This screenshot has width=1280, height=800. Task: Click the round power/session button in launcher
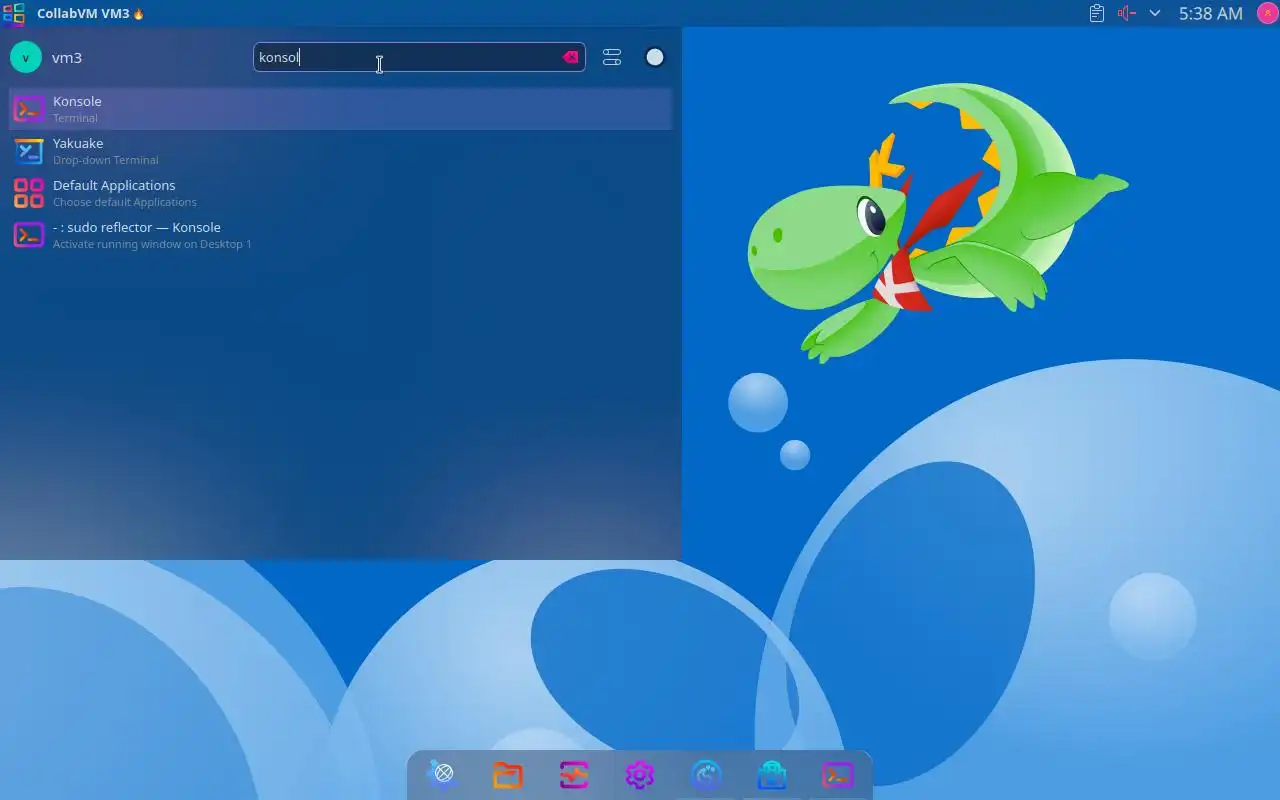(655, 57)
